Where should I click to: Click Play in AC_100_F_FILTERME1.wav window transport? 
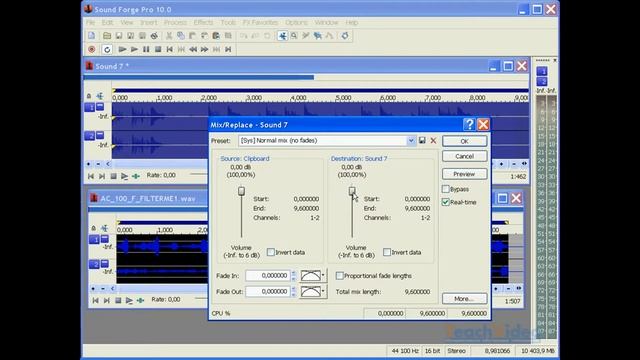click(129, 300)
